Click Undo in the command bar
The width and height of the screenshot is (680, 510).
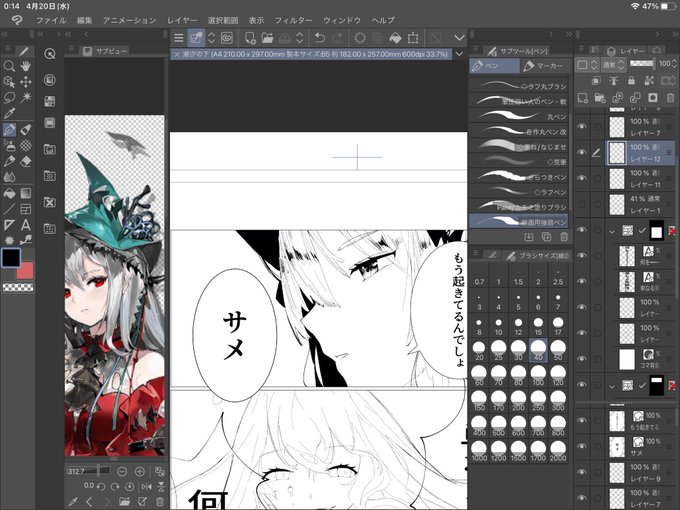point(320,38)
